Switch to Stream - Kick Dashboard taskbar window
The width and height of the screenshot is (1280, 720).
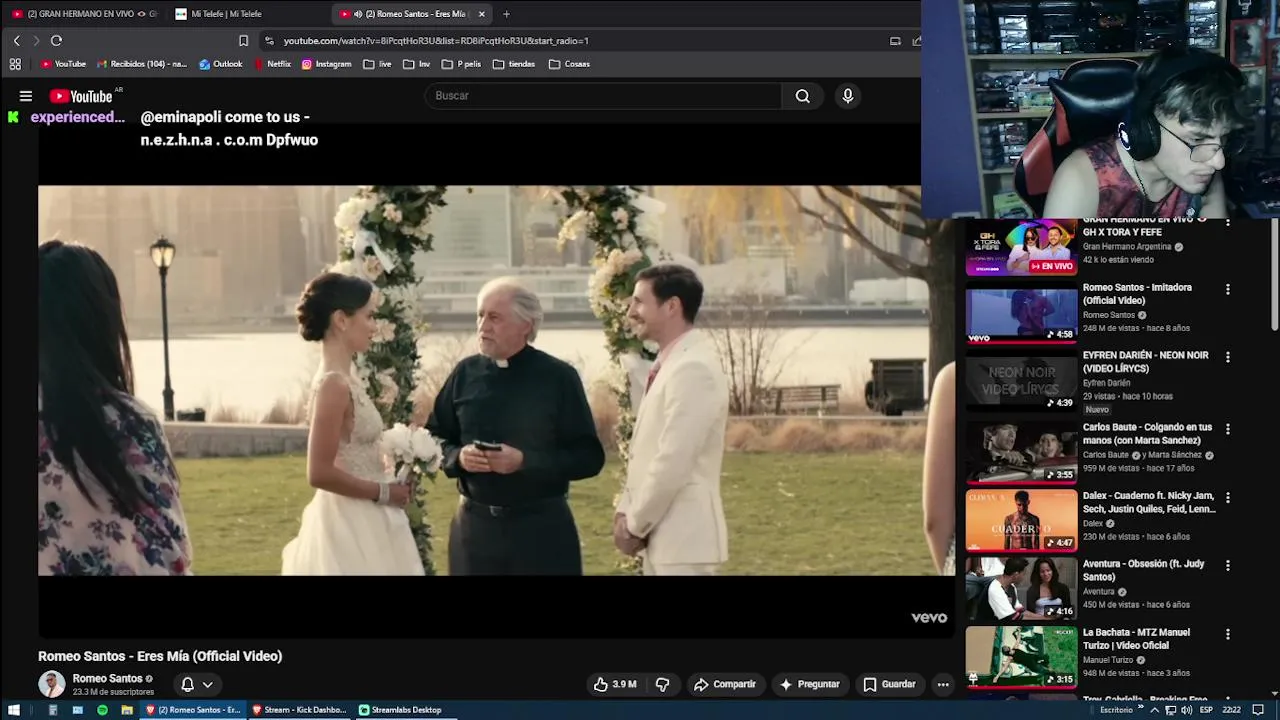coord(299,710)
